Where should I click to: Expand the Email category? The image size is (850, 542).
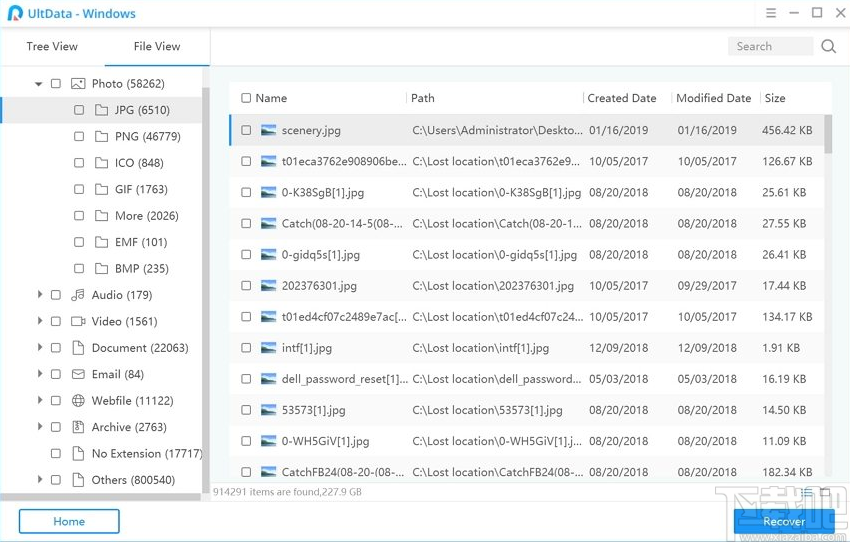(39, 373)
